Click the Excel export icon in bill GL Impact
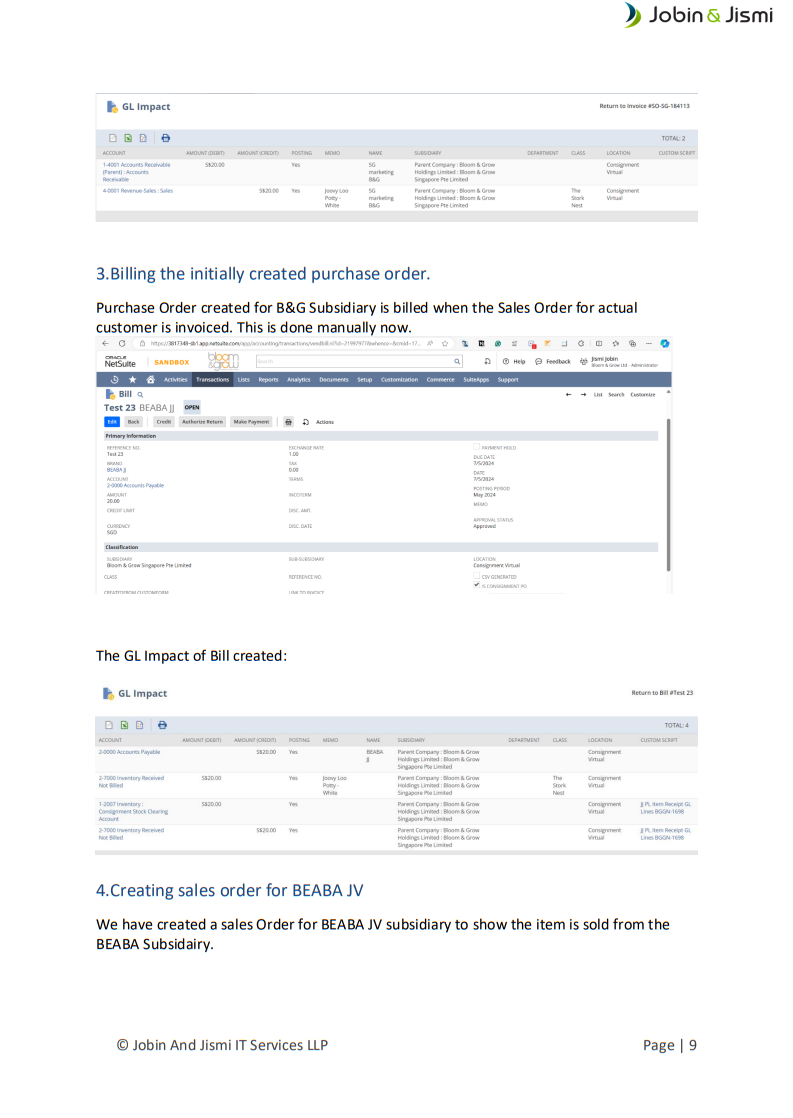 (124, 725)
